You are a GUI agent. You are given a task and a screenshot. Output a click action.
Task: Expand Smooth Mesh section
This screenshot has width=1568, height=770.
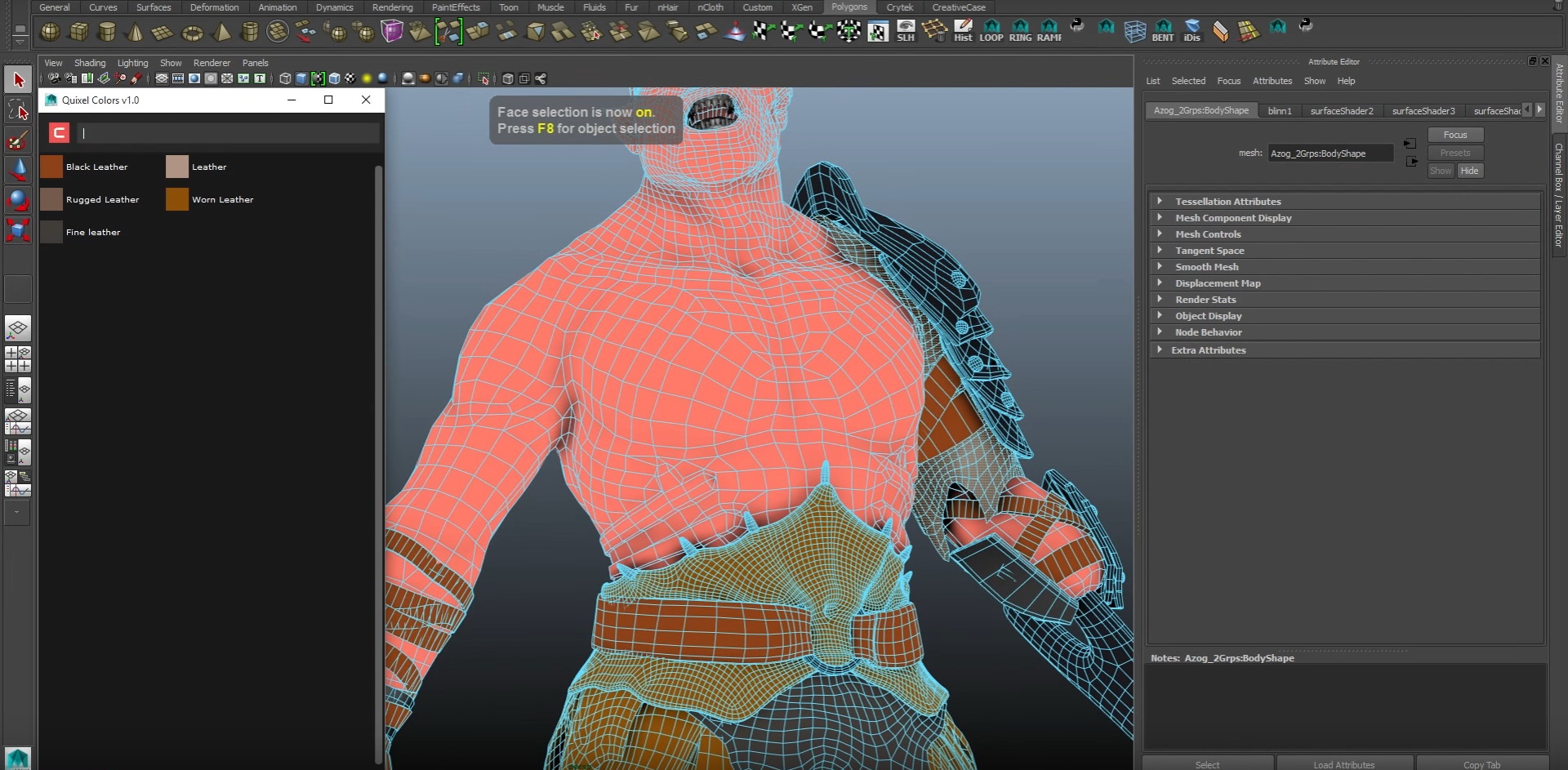1344,266
